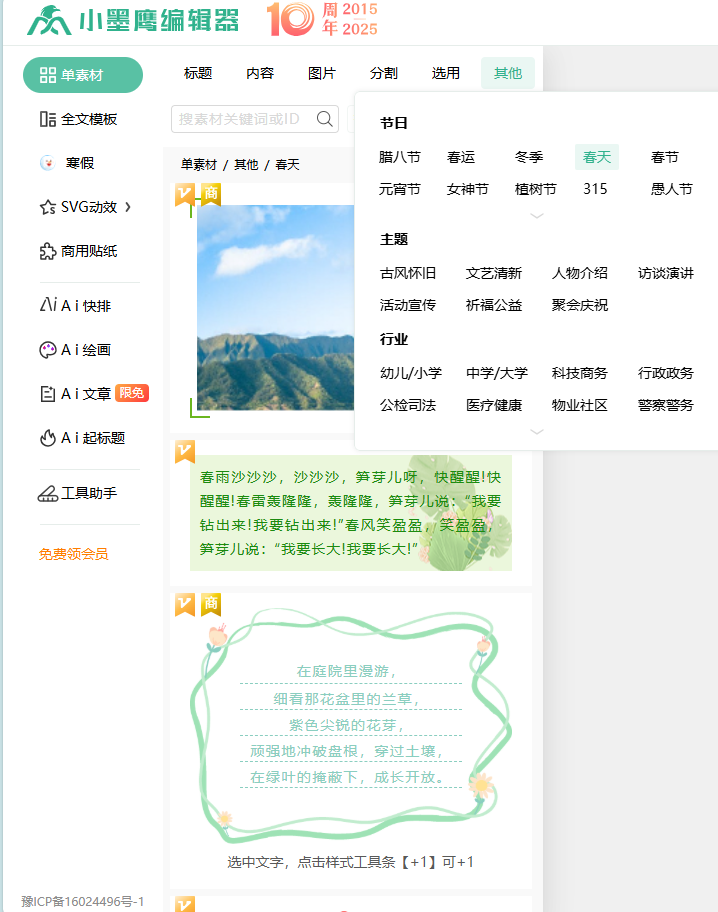Switch to the 图片 tab
Viewport: 718px width, 912px height.
(x=322, y=73)
